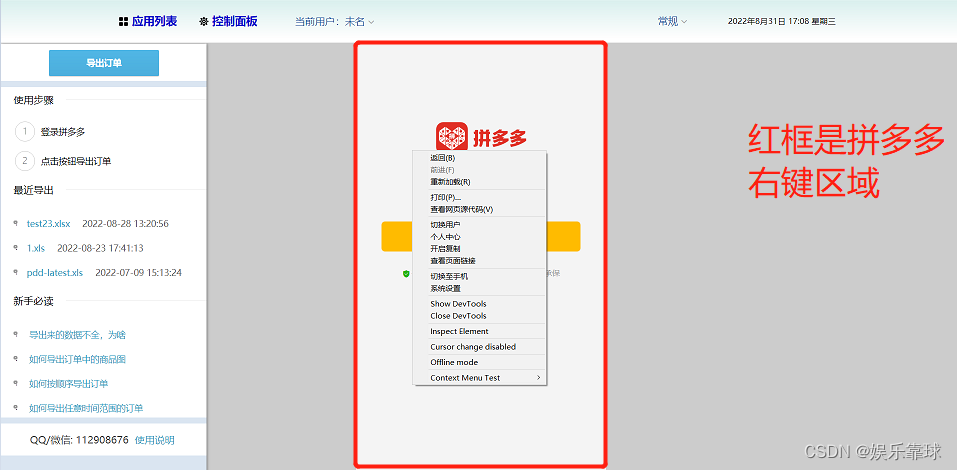The image size is (957, 470).
Task: Click the QQ/微信: 112908676 contact text
Action: tap(79, 439)
